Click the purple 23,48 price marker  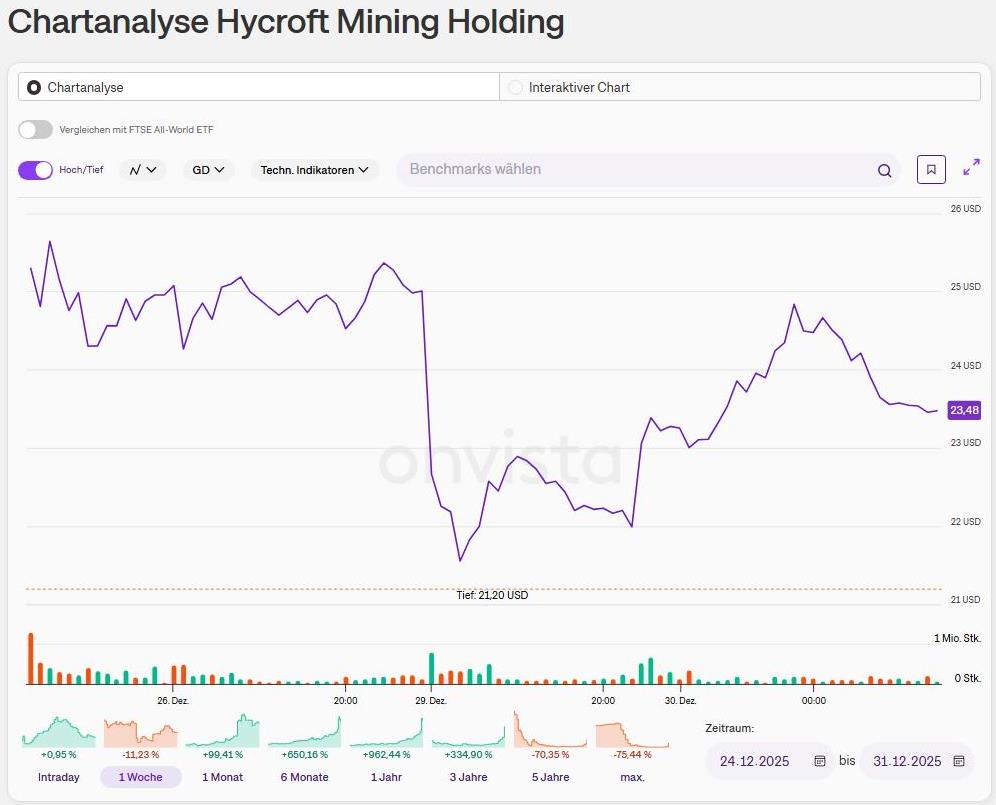click(x=962, y=410)
